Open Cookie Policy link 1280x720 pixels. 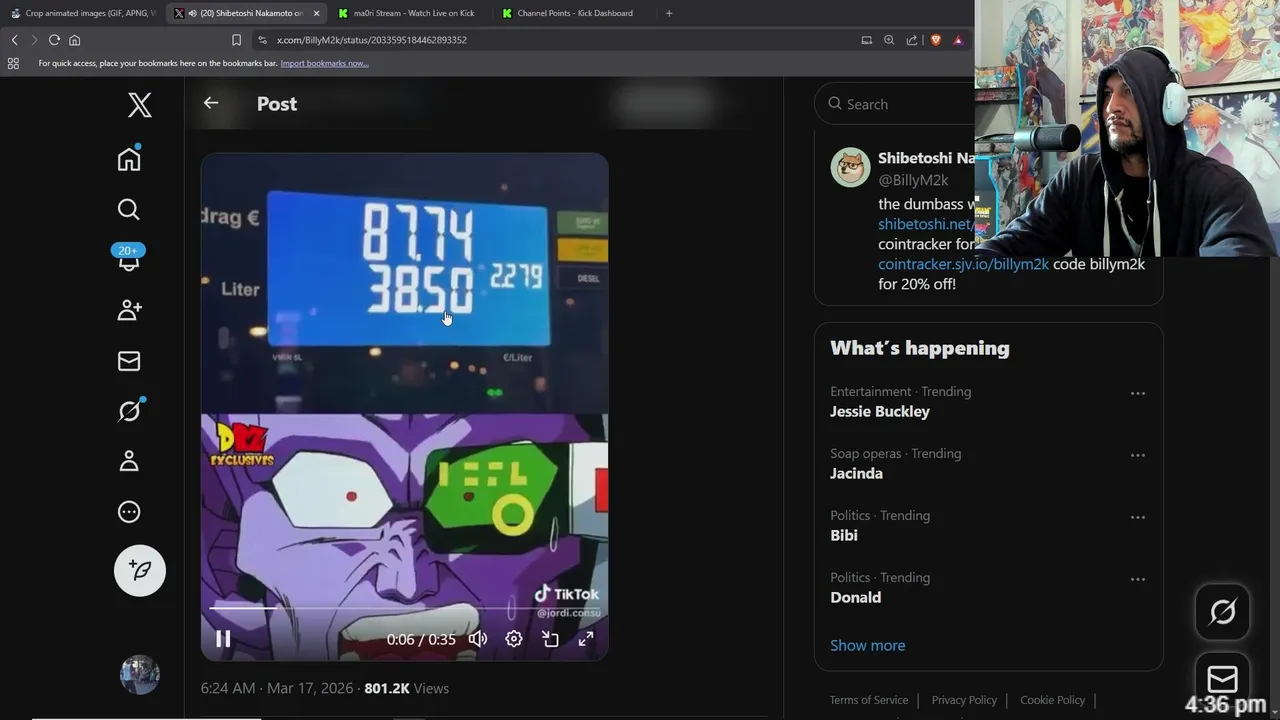click(x=1052, y=700)
